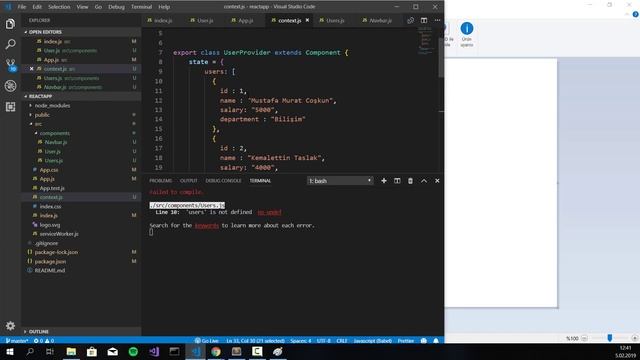Viewport: 640px width, 360px height.
Task: Open README.md in file tree
Action: (49, 270)
